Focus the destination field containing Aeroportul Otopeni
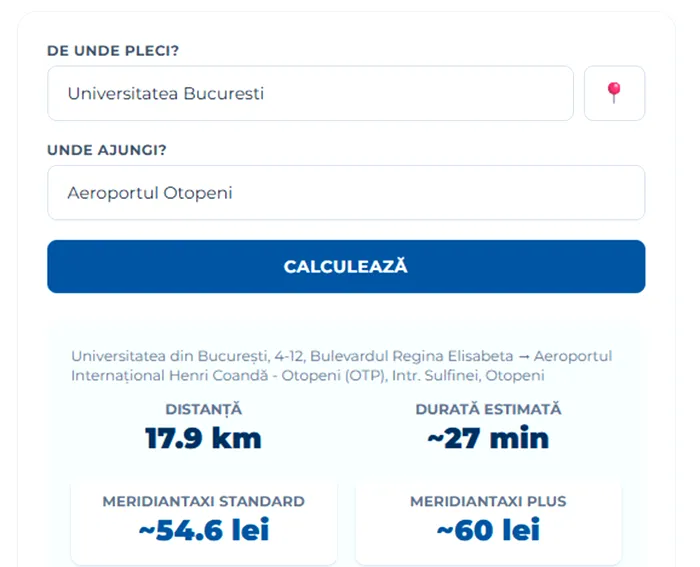This screenshot has width=700, height=567. [346, 192]
